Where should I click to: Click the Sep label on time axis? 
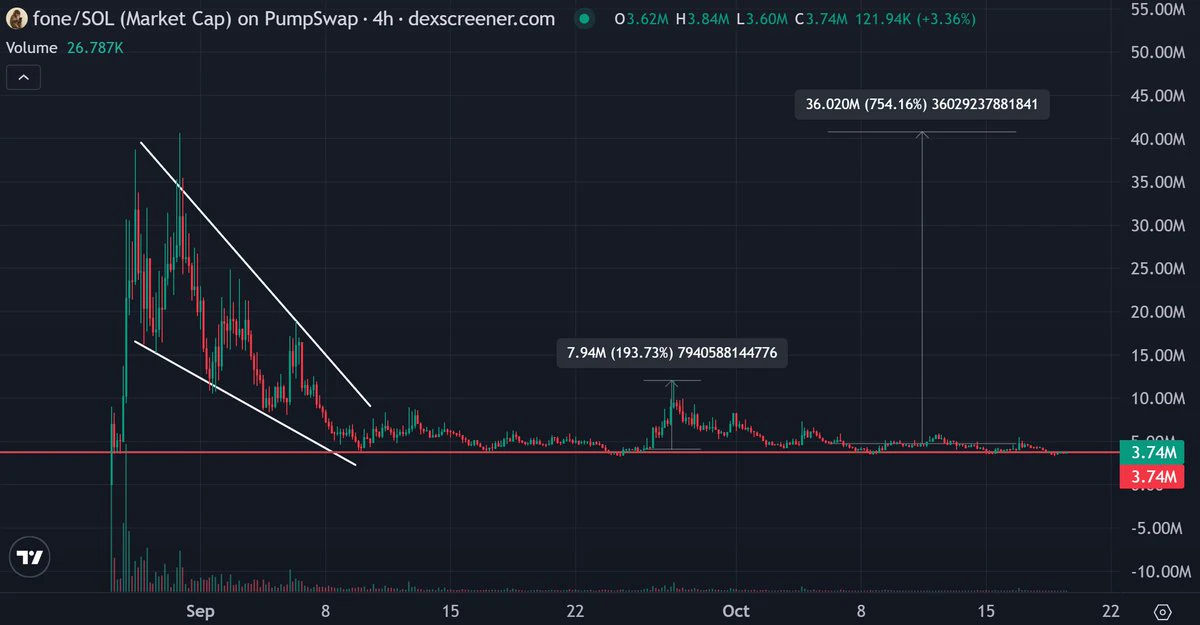pyautogui.click(x=201, y=611)
